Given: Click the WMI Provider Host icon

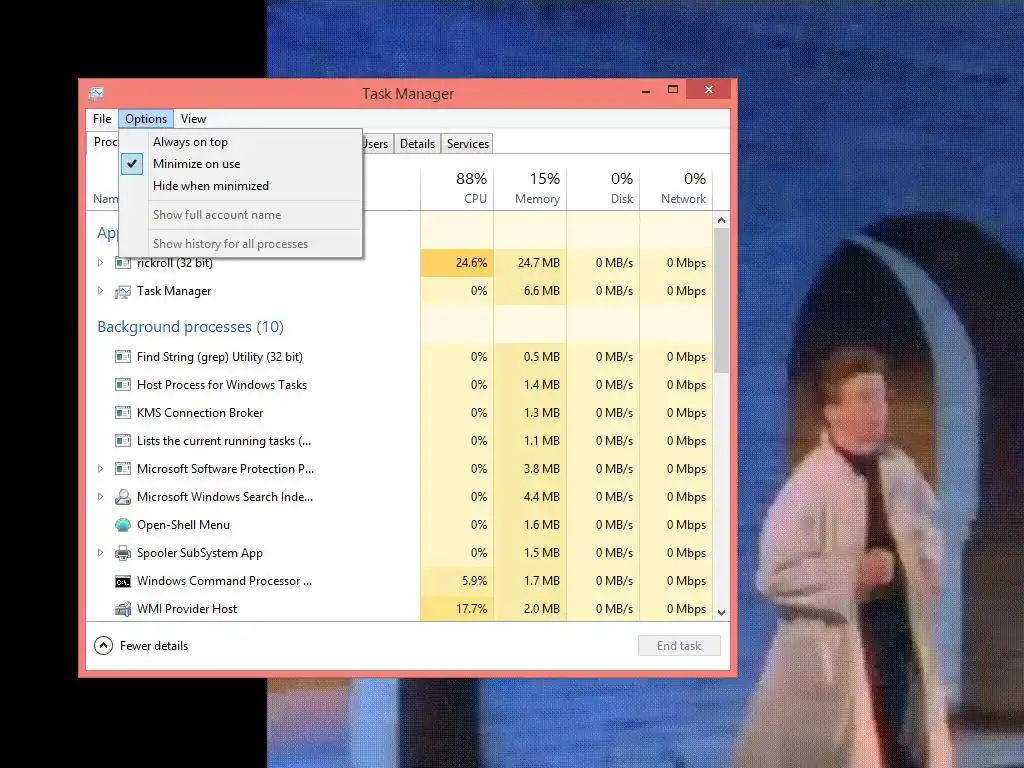Looking at the screenshot, I should [x=123, y=609].
